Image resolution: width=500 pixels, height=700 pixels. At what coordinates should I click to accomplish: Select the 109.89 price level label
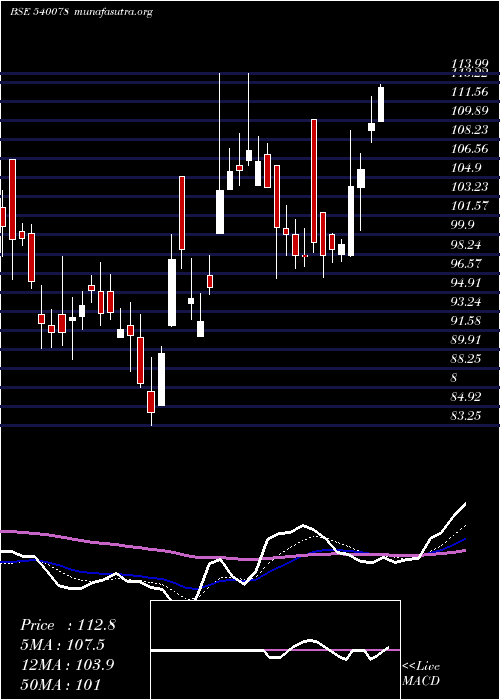[x=469, y=111]
